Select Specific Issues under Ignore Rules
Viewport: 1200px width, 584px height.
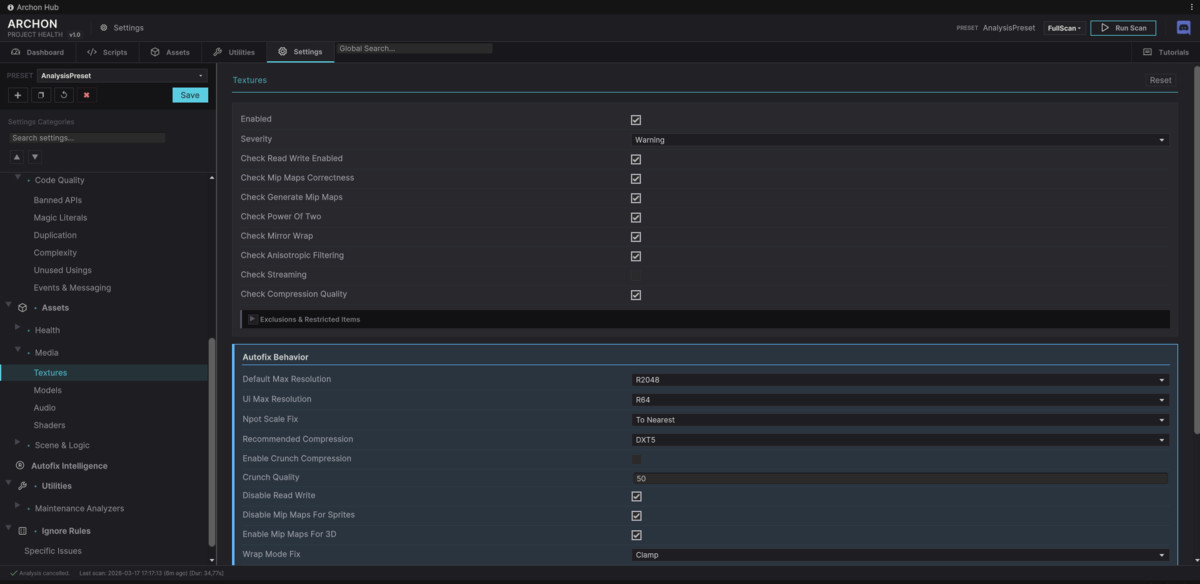coord(53,551)
